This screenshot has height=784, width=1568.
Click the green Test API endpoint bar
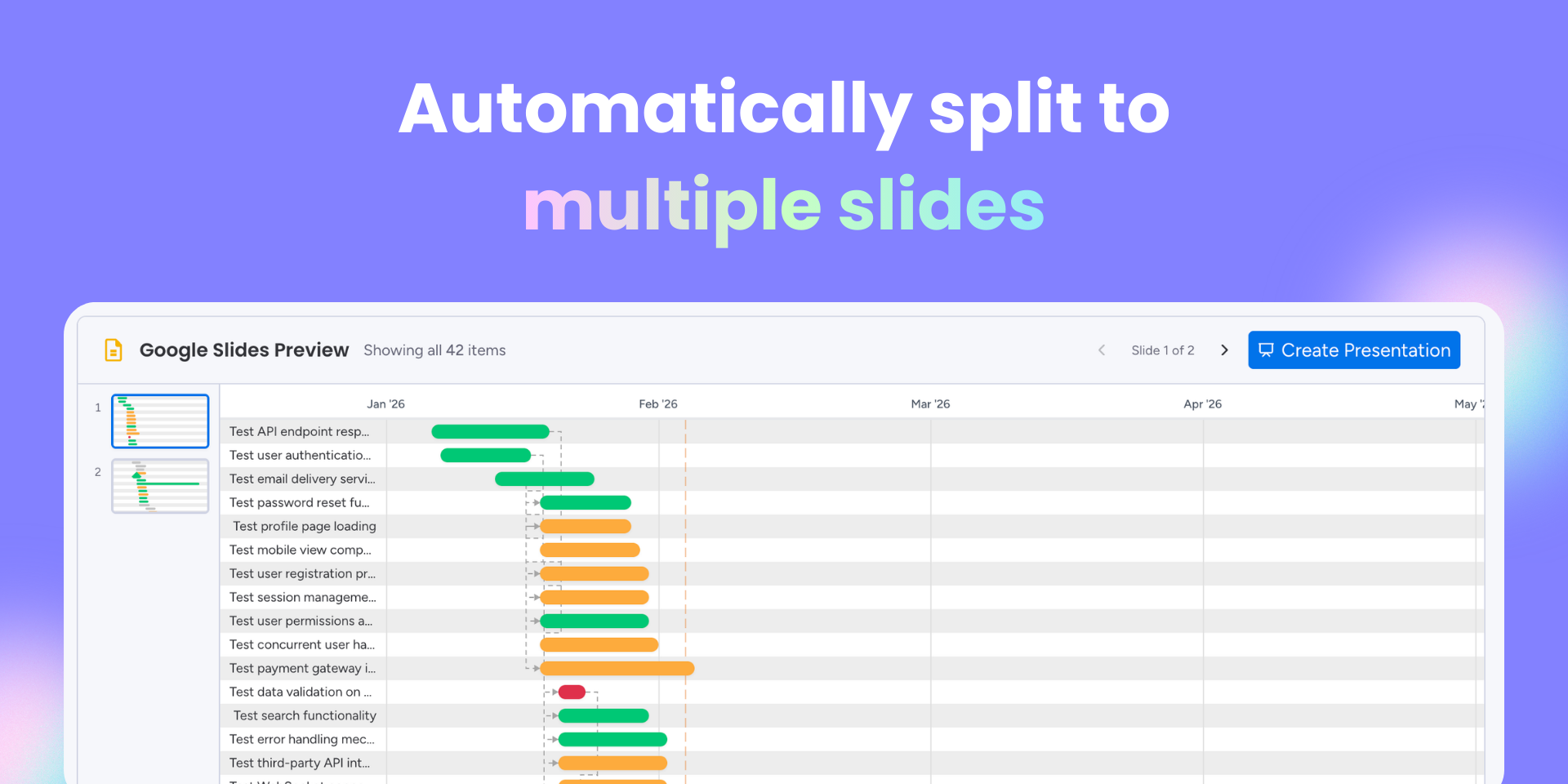[490, 432]
